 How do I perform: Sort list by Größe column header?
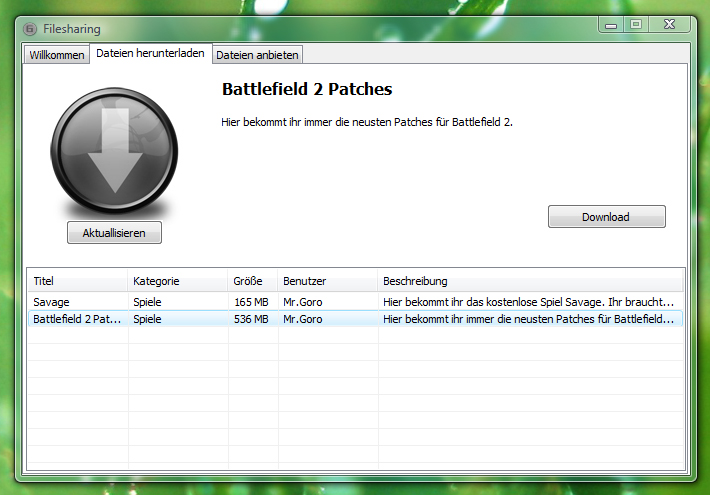253,281
